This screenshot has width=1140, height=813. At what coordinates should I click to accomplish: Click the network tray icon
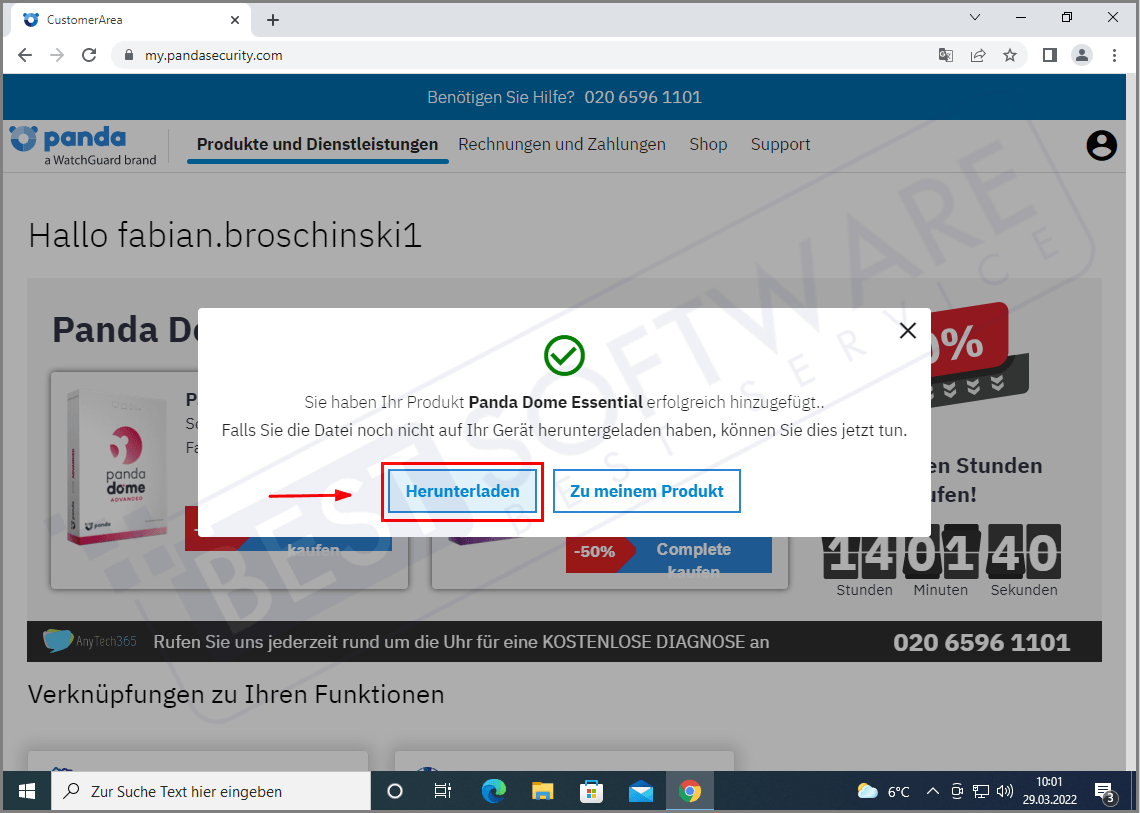981,791
